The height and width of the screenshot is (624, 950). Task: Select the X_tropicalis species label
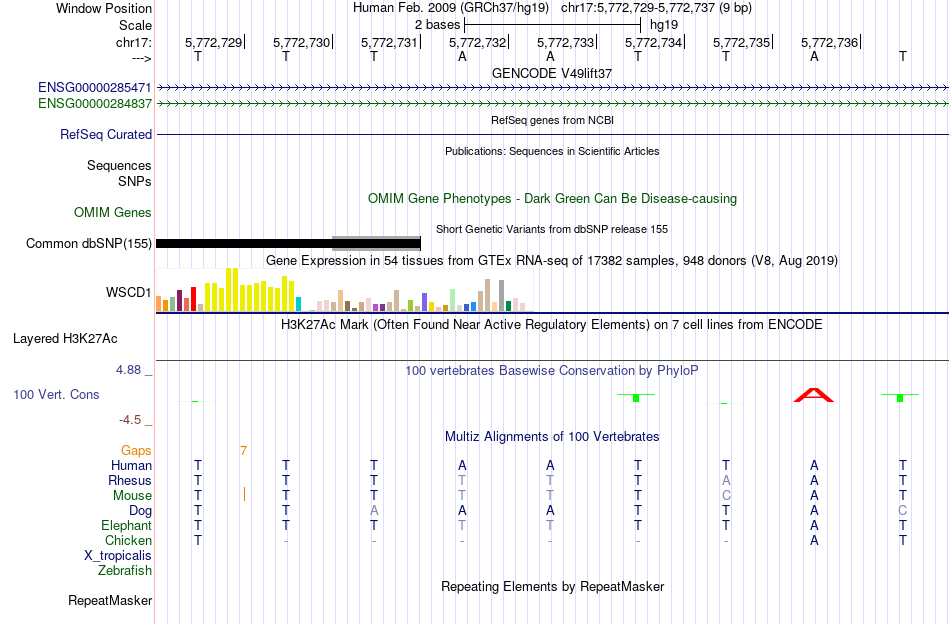[118, 556]
